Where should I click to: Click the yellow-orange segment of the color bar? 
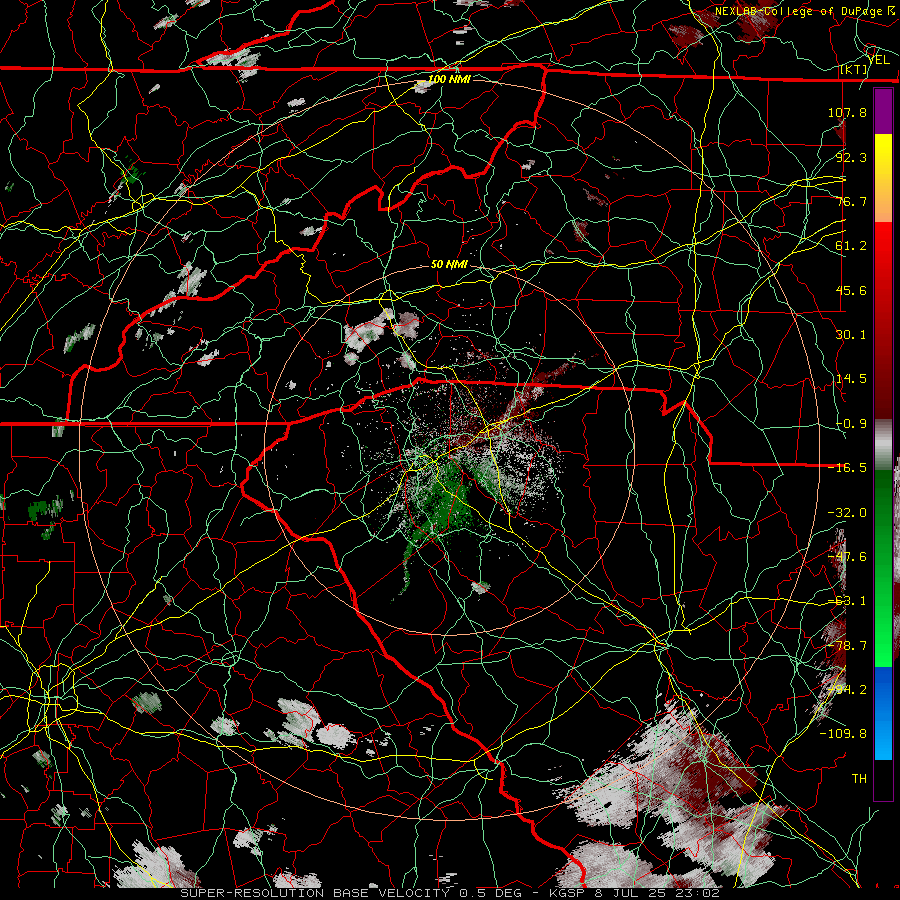(x=883, y=178)
